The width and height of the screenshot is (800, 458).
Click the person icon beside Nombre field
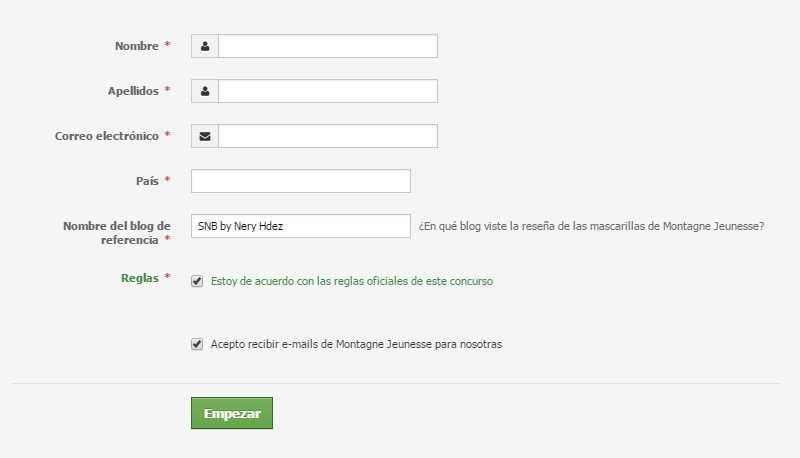205,46
